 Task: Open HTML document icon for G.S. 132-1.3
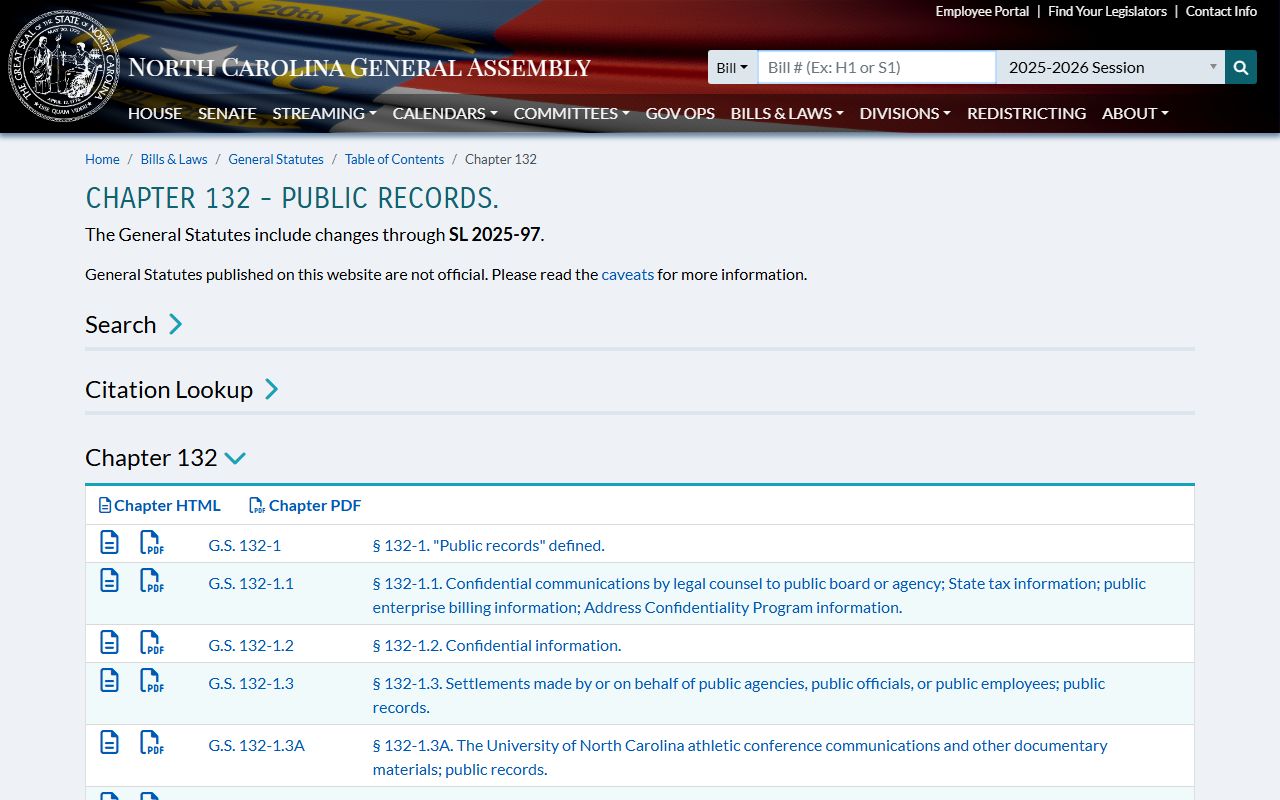[x=109, y=681]
